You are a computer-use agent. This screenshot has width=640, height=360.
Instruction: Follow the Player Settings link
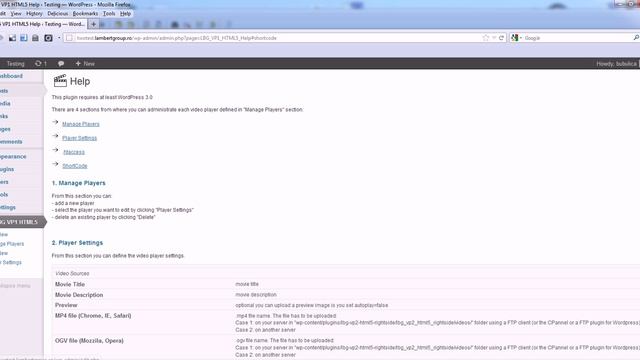80,138
